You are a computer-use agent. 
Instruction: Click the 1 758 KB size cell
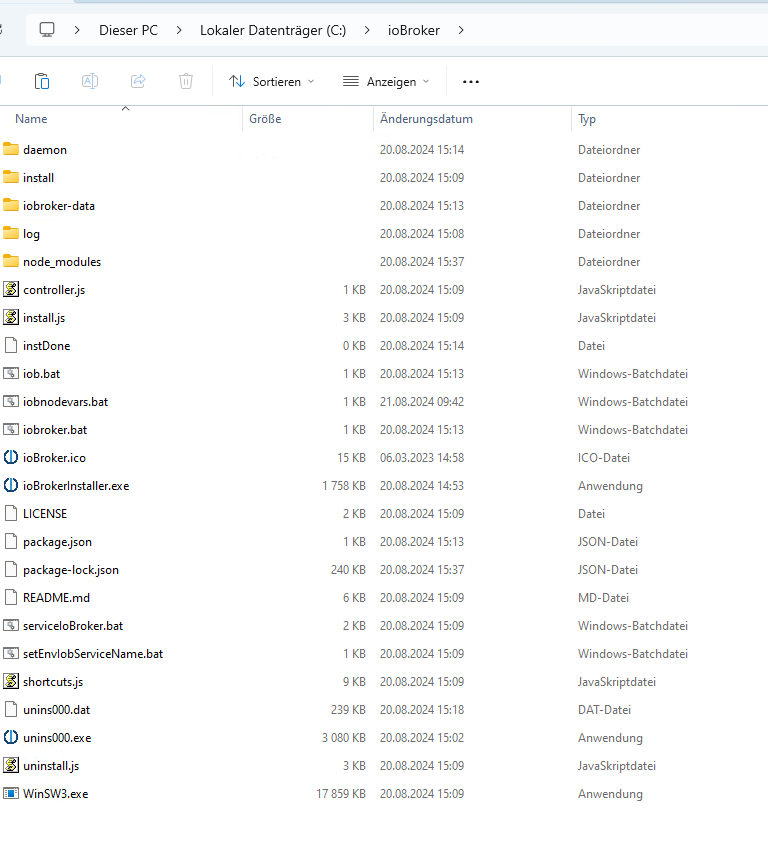tap(344, 485)
